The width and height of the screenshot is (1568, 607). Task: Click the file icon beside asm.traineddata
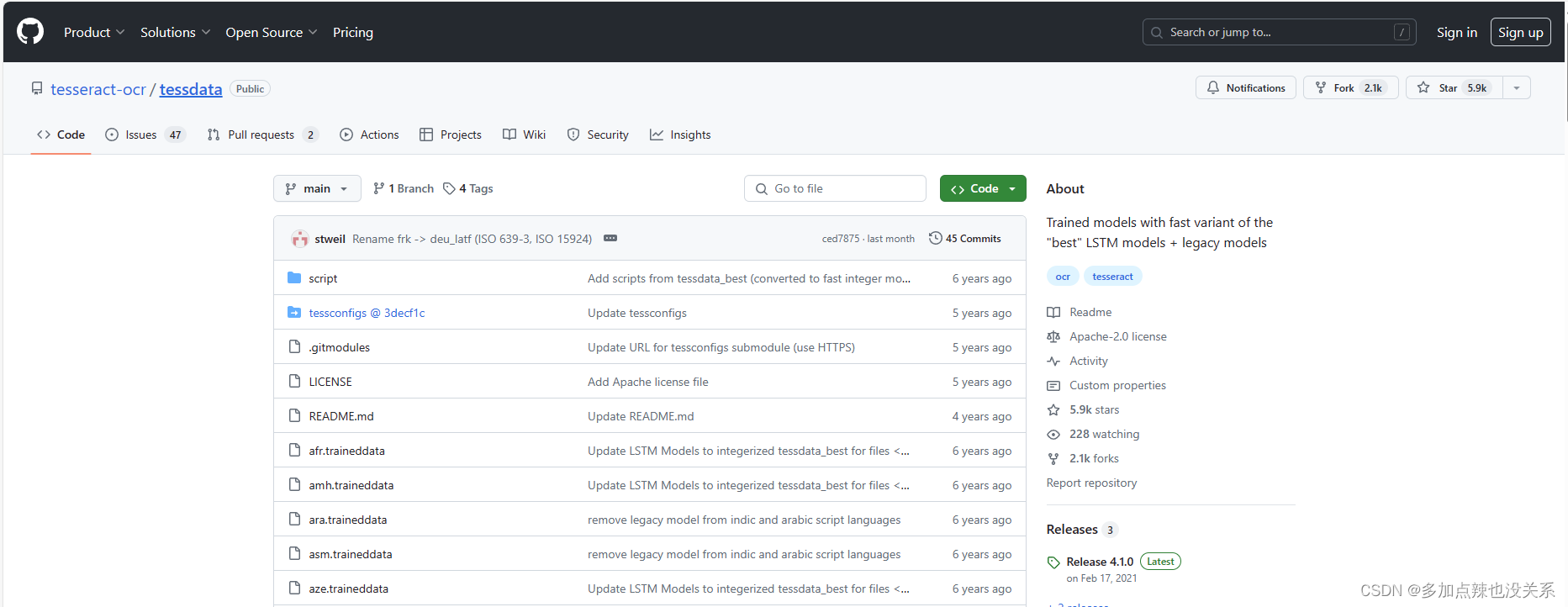tap(294, 553)
